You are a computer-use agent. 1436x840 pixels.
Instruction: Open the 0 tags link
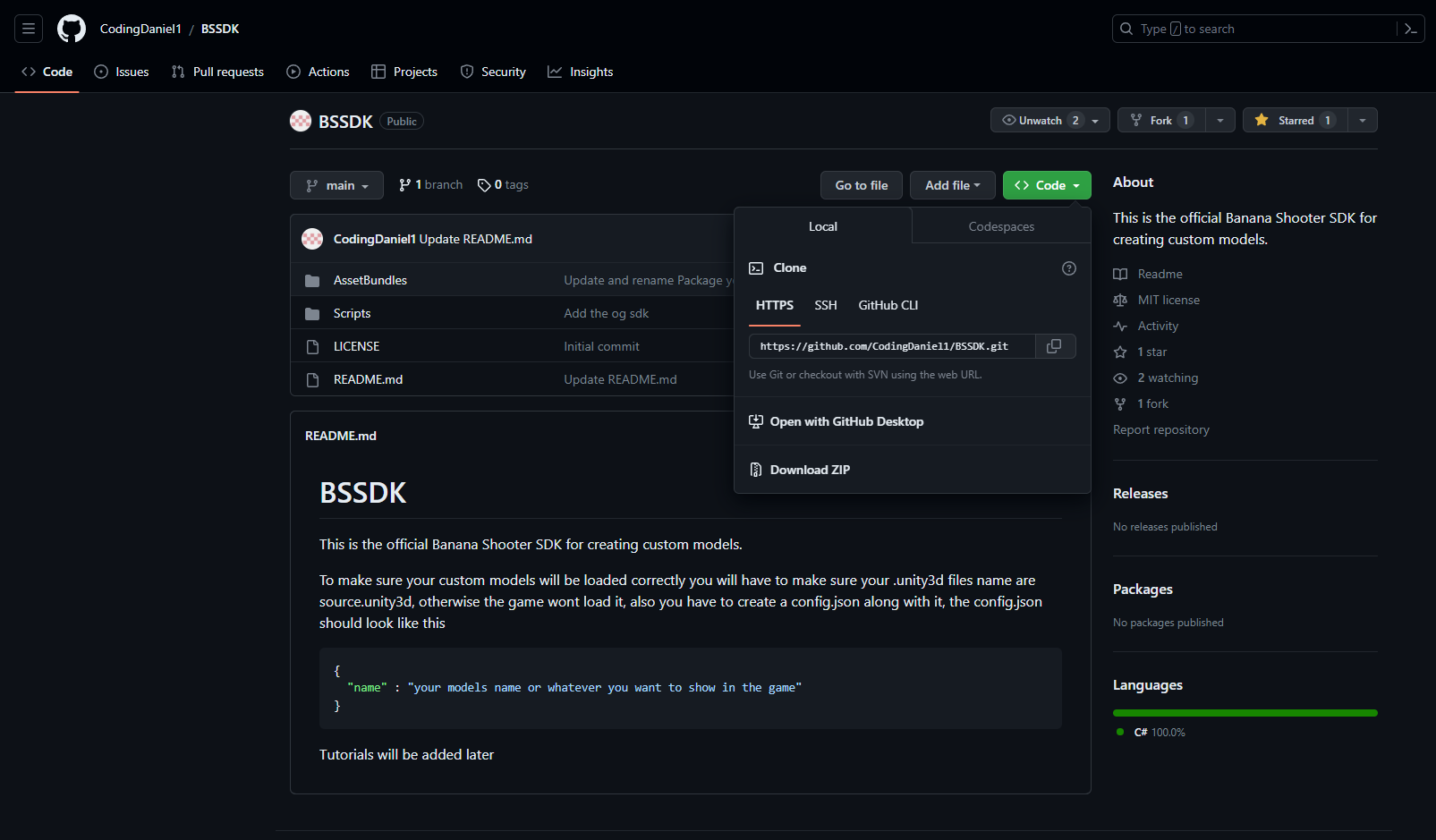click(x=504, y=185)
